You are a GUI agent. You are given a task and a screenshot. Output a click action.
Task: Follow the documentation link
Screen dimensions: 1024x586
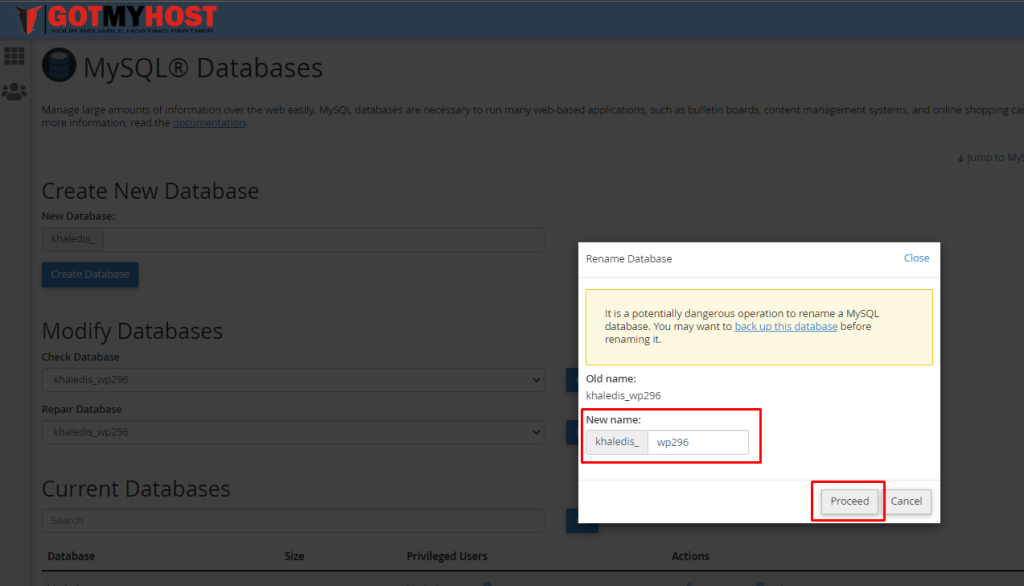click(x=208, y=123)
